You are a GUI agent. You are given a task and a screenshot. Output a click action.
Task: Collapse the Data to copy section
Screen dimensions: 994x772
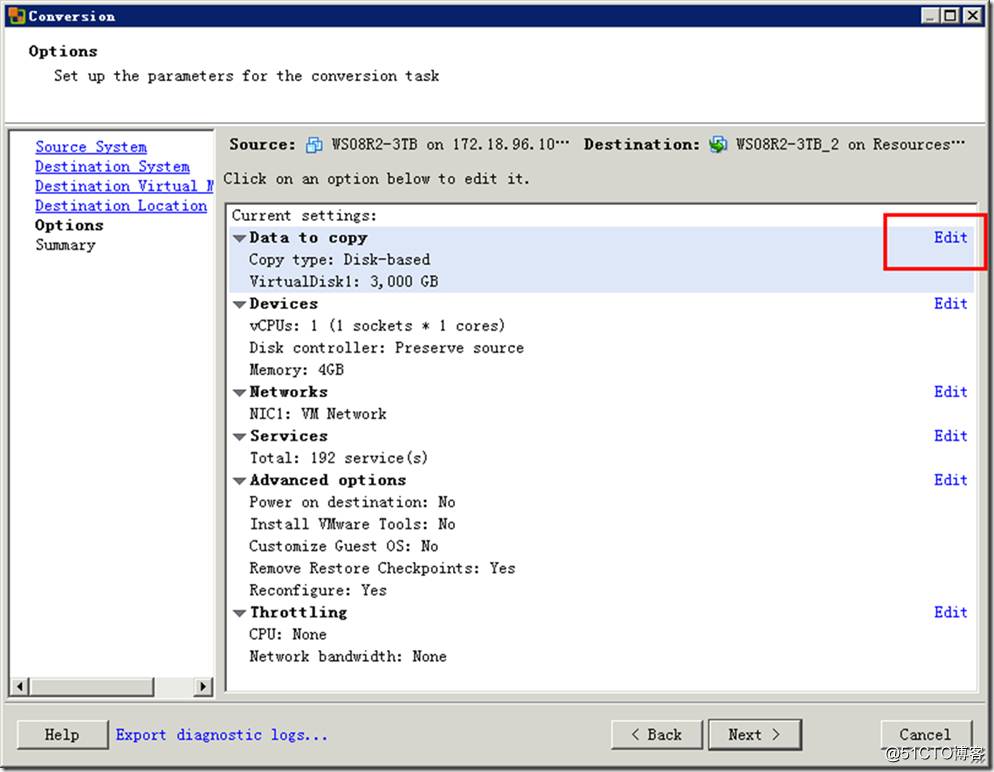click(240, 238)
